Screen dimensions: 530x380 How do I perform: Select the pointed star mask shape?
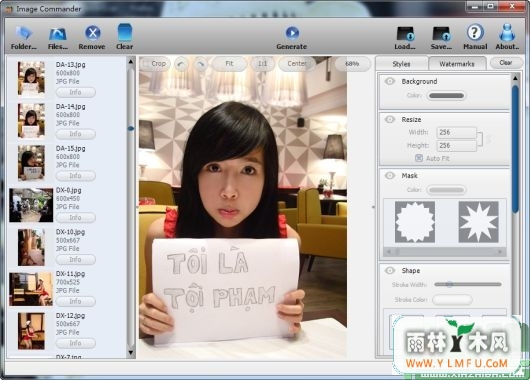click(478, 222)
